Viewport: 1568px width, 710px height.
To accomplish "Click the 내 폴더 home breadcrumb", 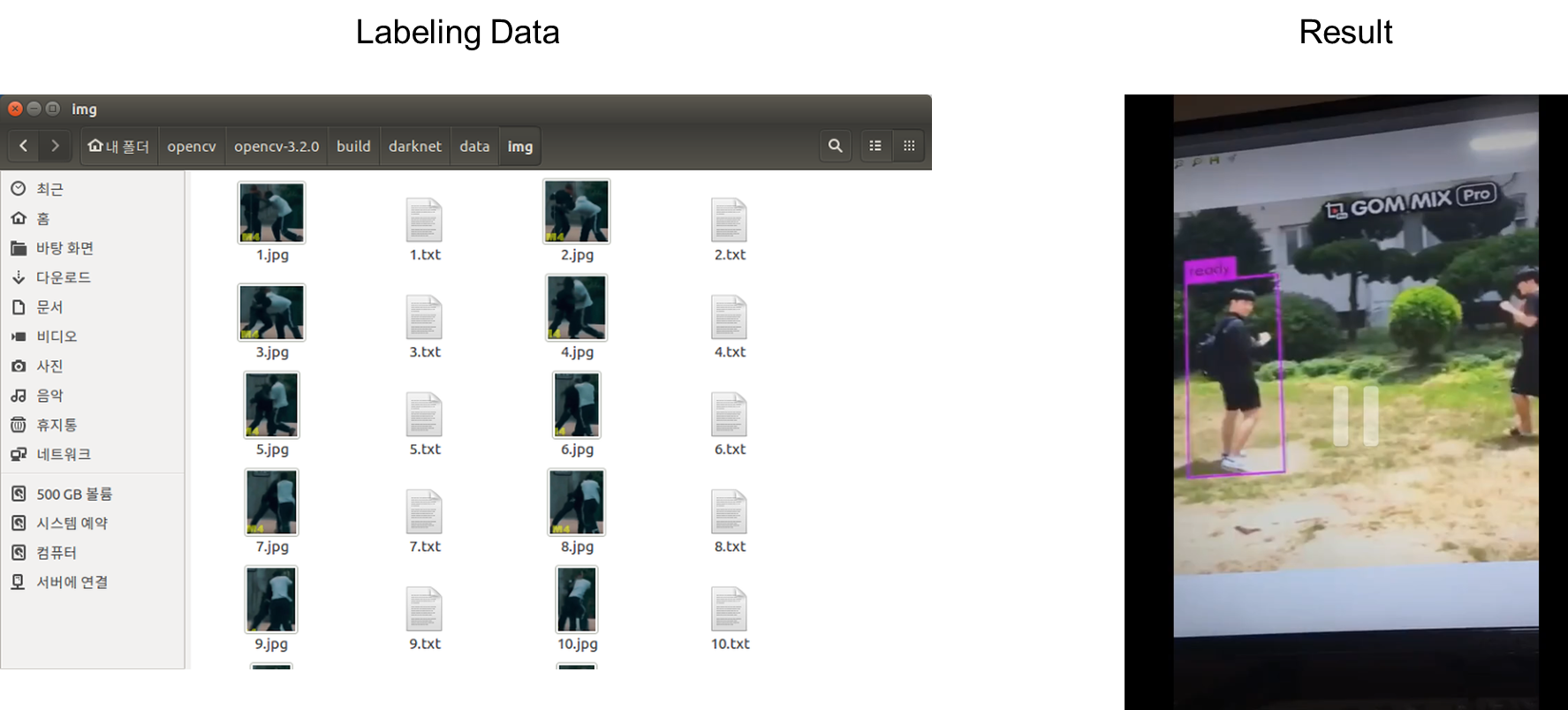I will coord(119,146).
